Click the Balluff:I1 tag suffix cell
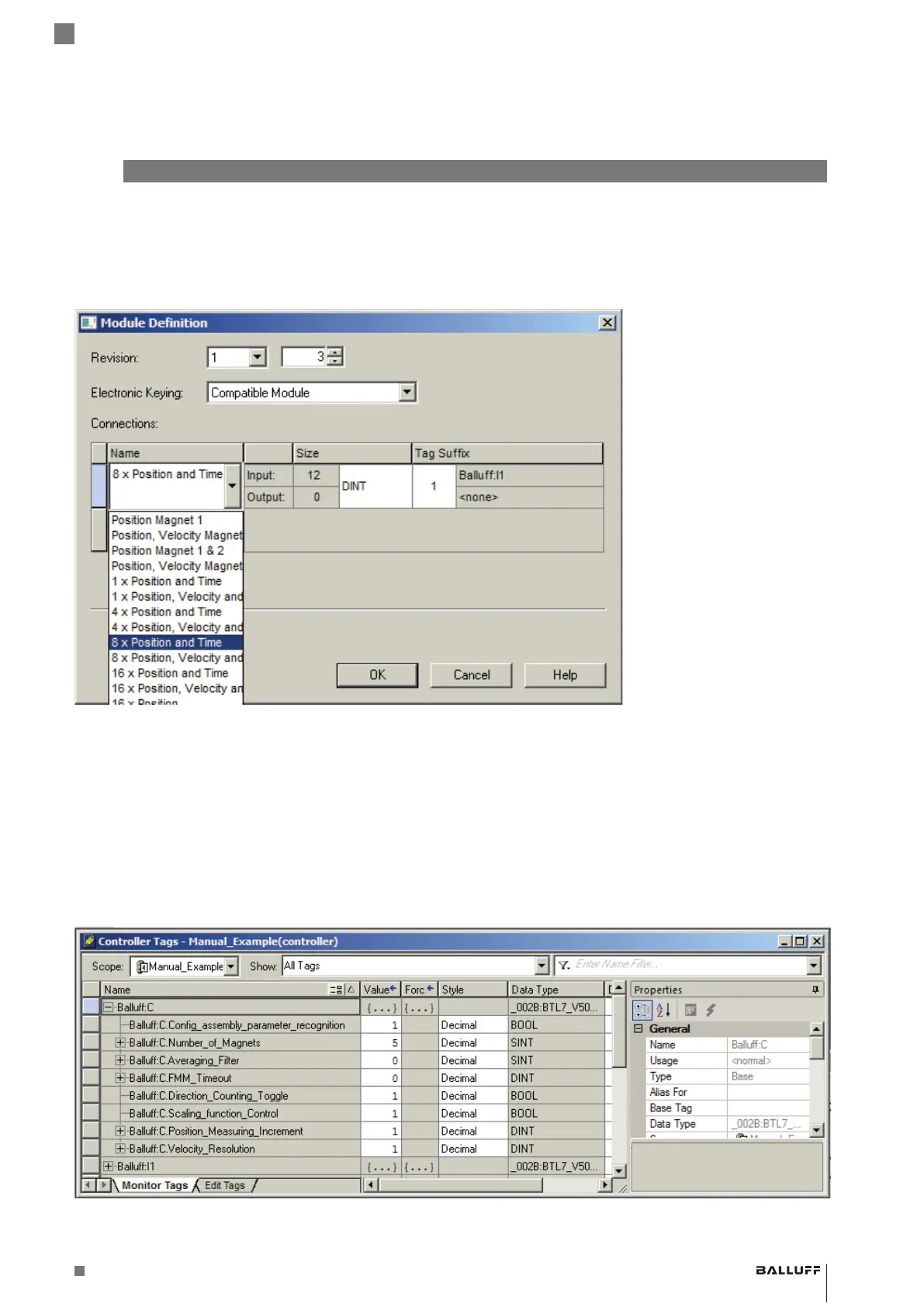 pos(530,475)
